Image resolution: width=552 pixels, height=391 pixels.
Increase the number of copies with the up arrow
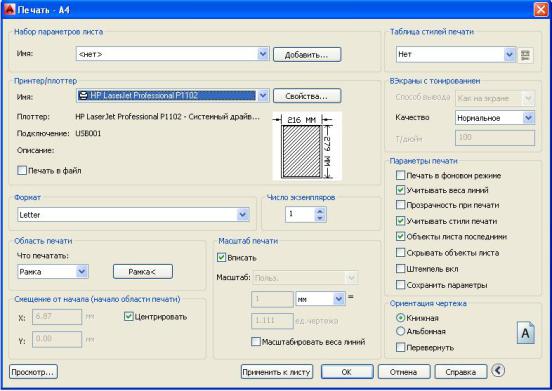click(320, 211)
